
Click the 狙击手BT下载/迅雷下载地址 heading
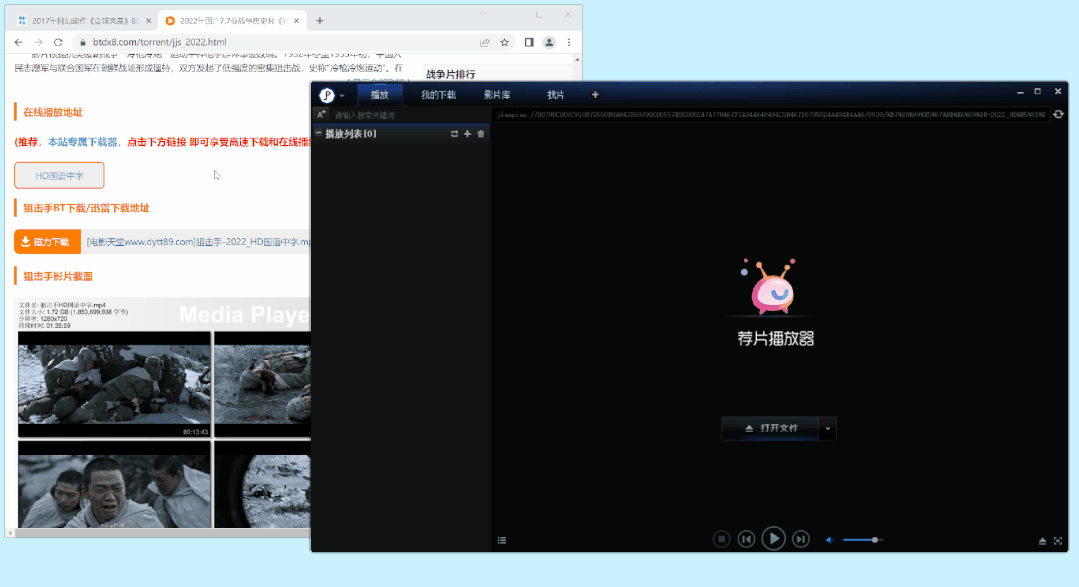[x=86, y=208]
